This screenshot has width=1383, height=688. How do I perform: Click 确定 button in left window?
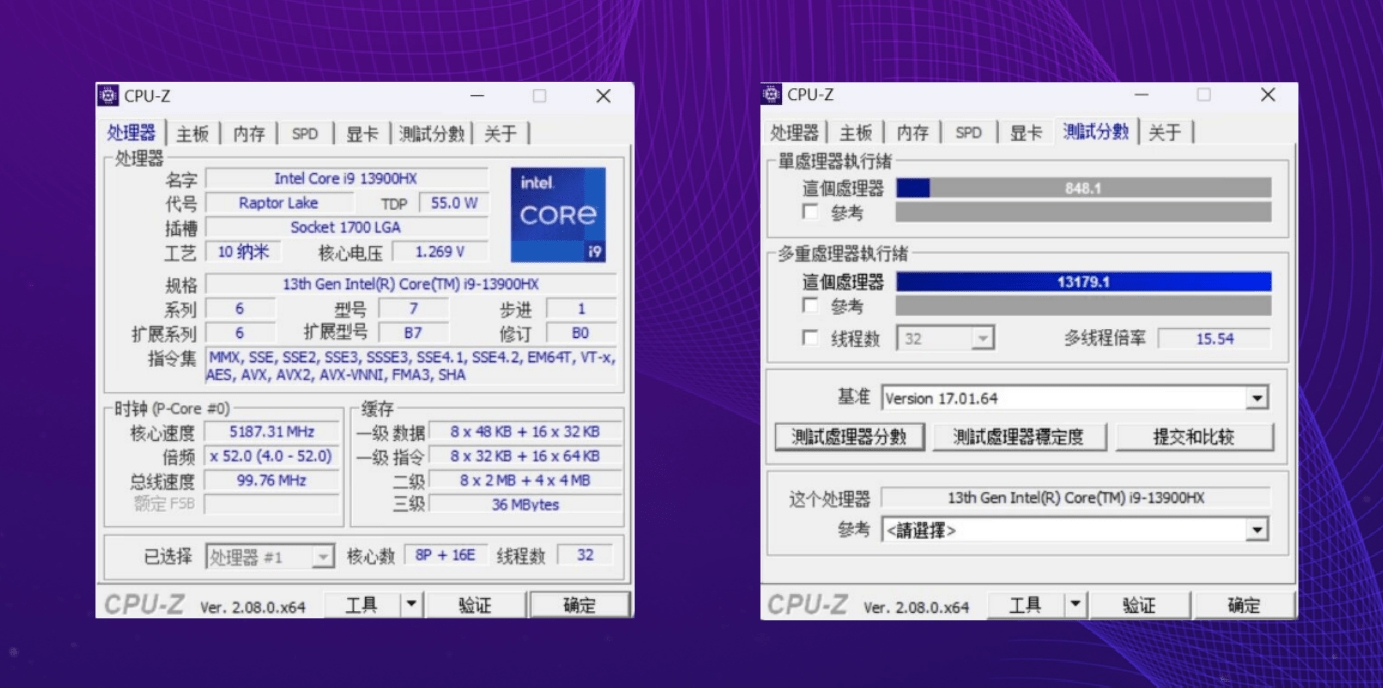pos(580,605)
